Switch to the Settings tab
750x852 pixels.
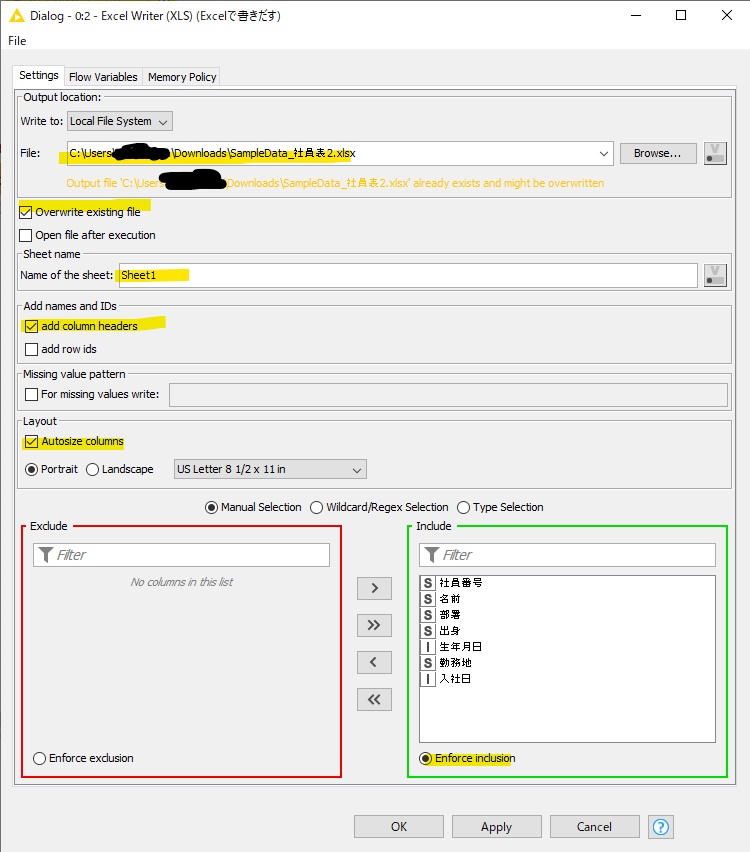coord(39,76)
